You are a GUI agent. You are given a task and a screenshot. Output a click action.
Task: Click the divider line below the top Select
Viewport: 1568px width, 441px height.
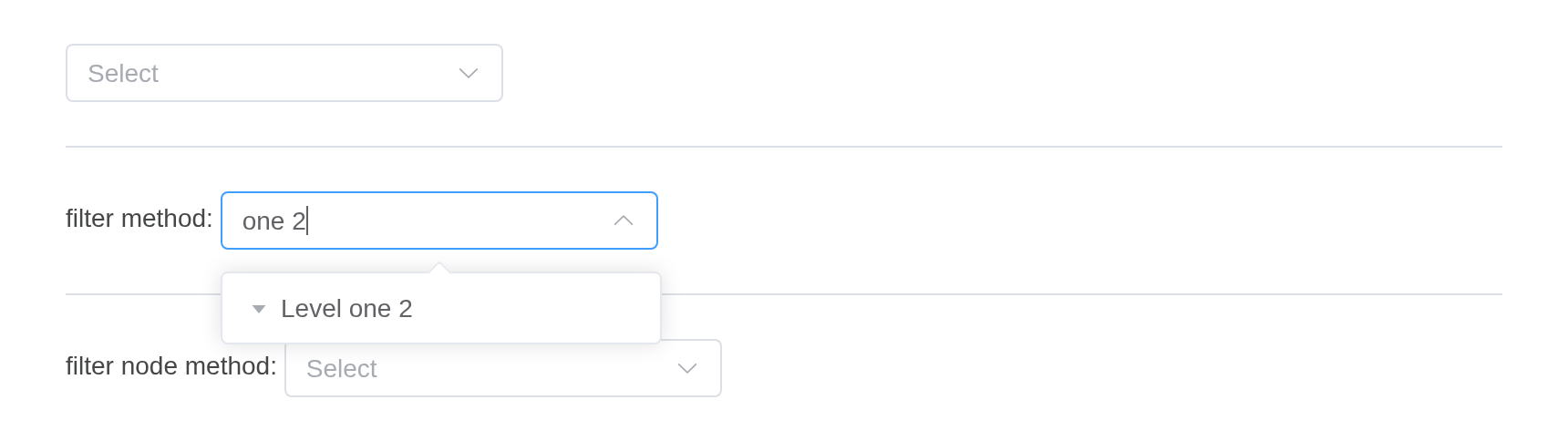coord(784,147)
